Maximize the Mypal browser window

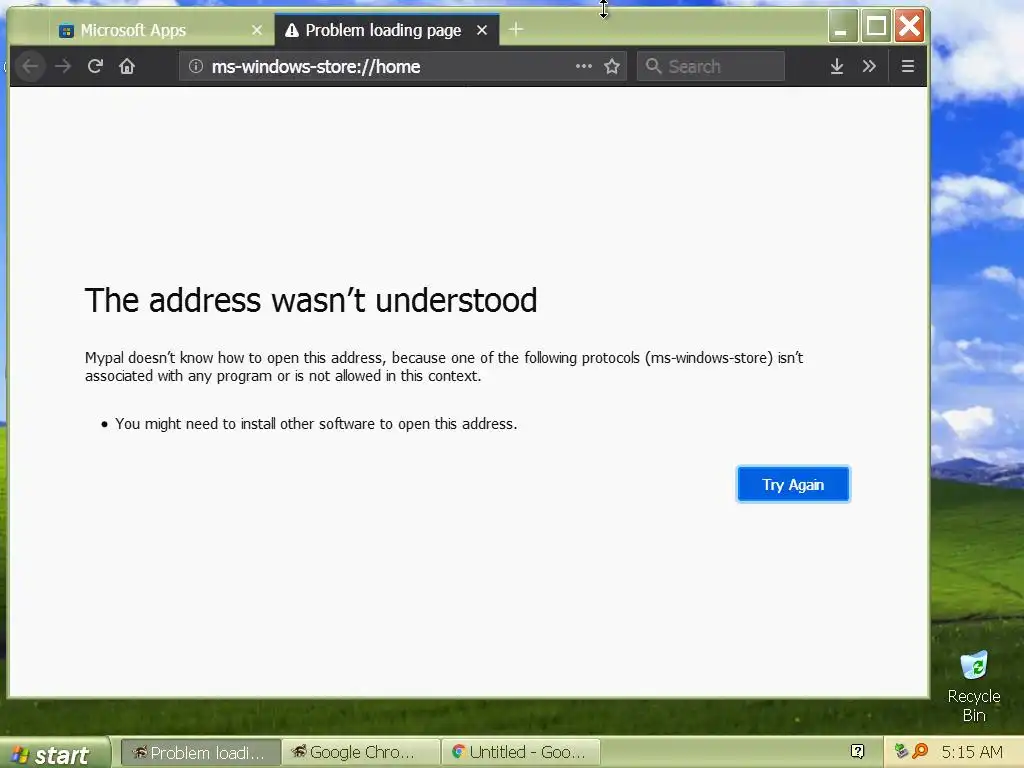(876, 27)
